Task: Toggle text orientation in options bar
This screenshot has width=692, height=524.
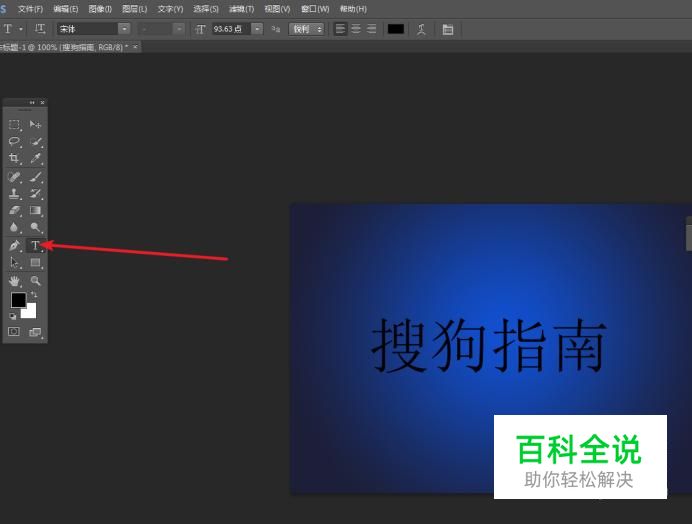Action: 40,29
